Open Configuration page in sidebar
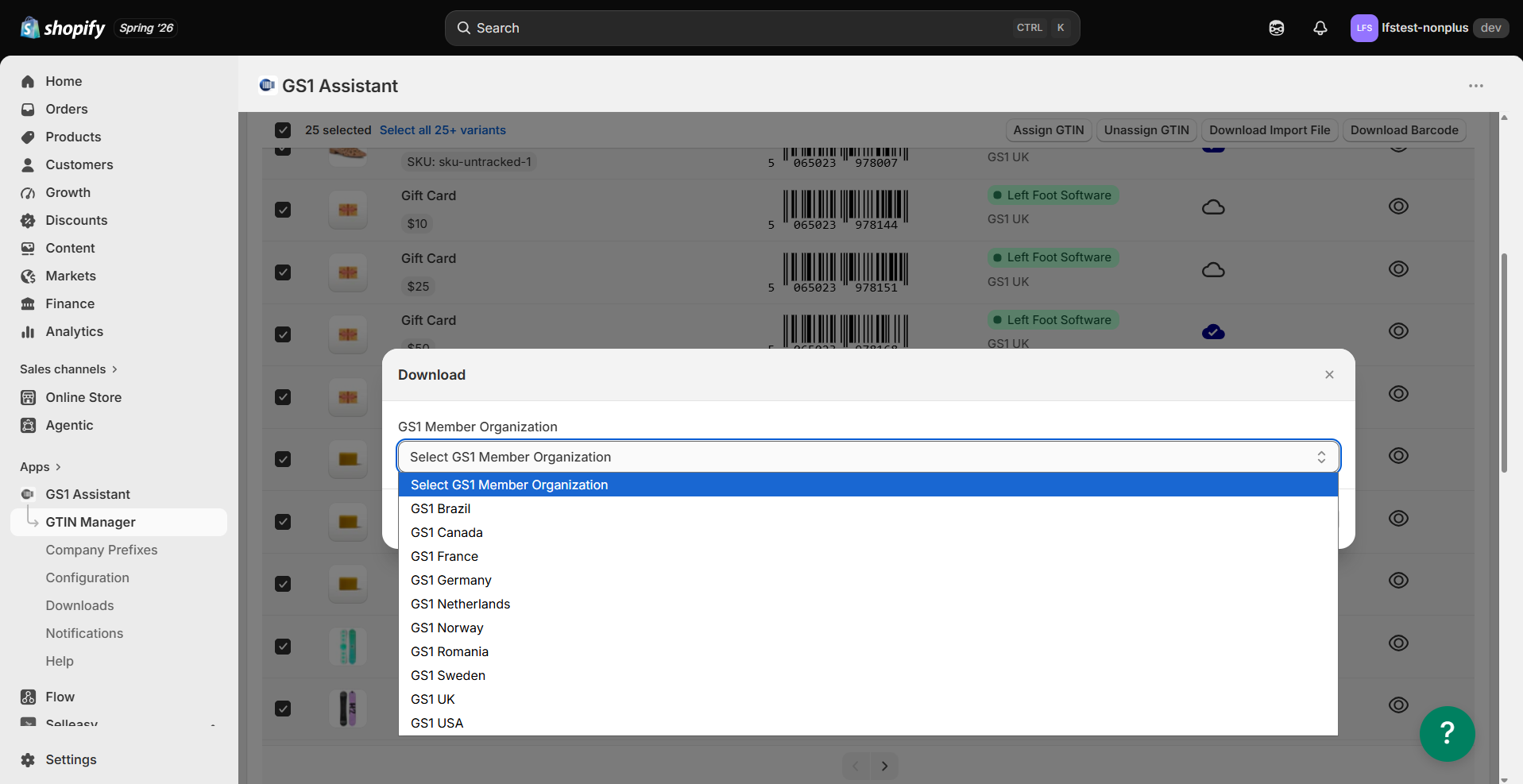 (87, 577)
